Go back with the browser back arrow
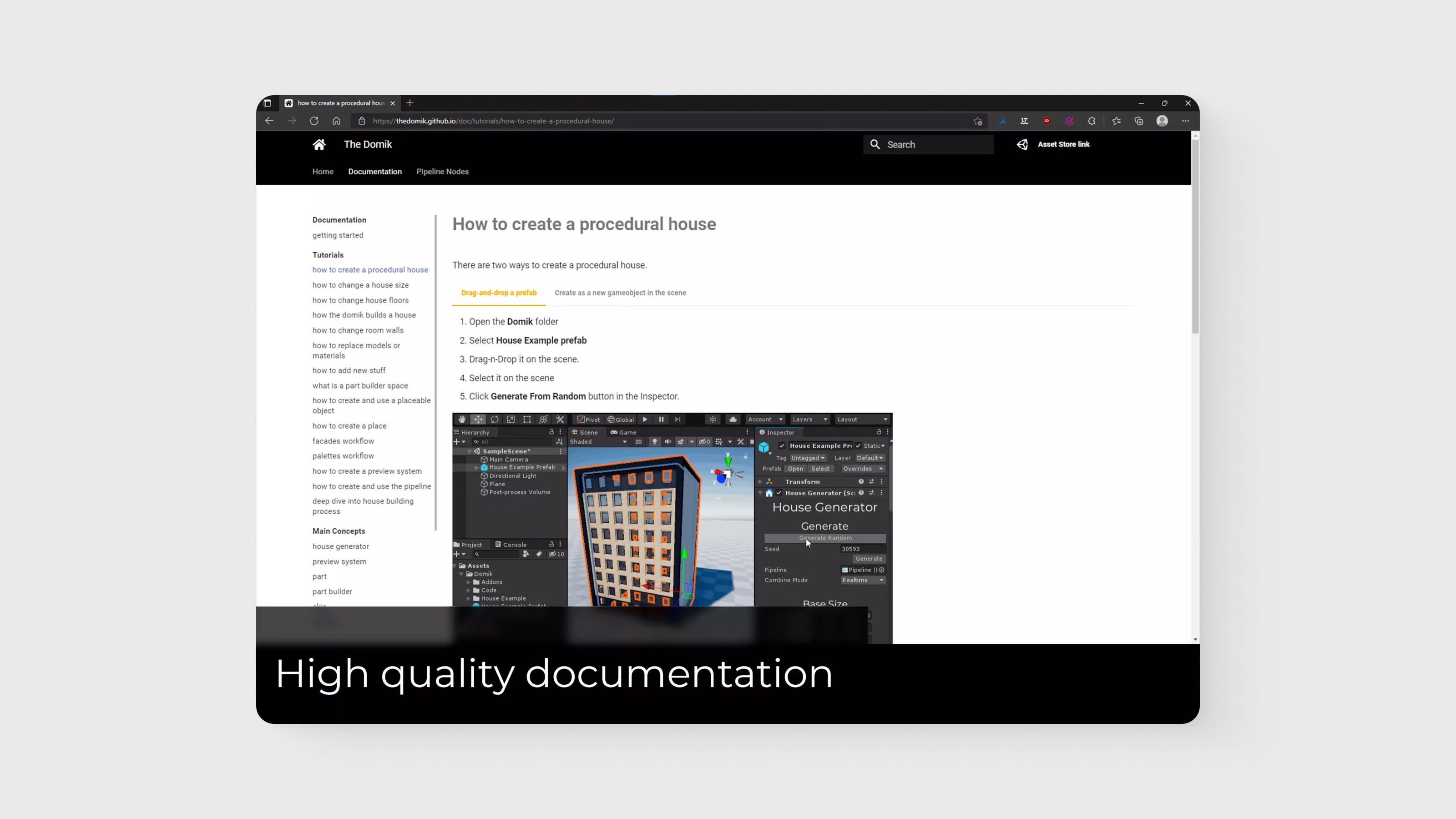The image size is (1456, 819). point(269,121)
